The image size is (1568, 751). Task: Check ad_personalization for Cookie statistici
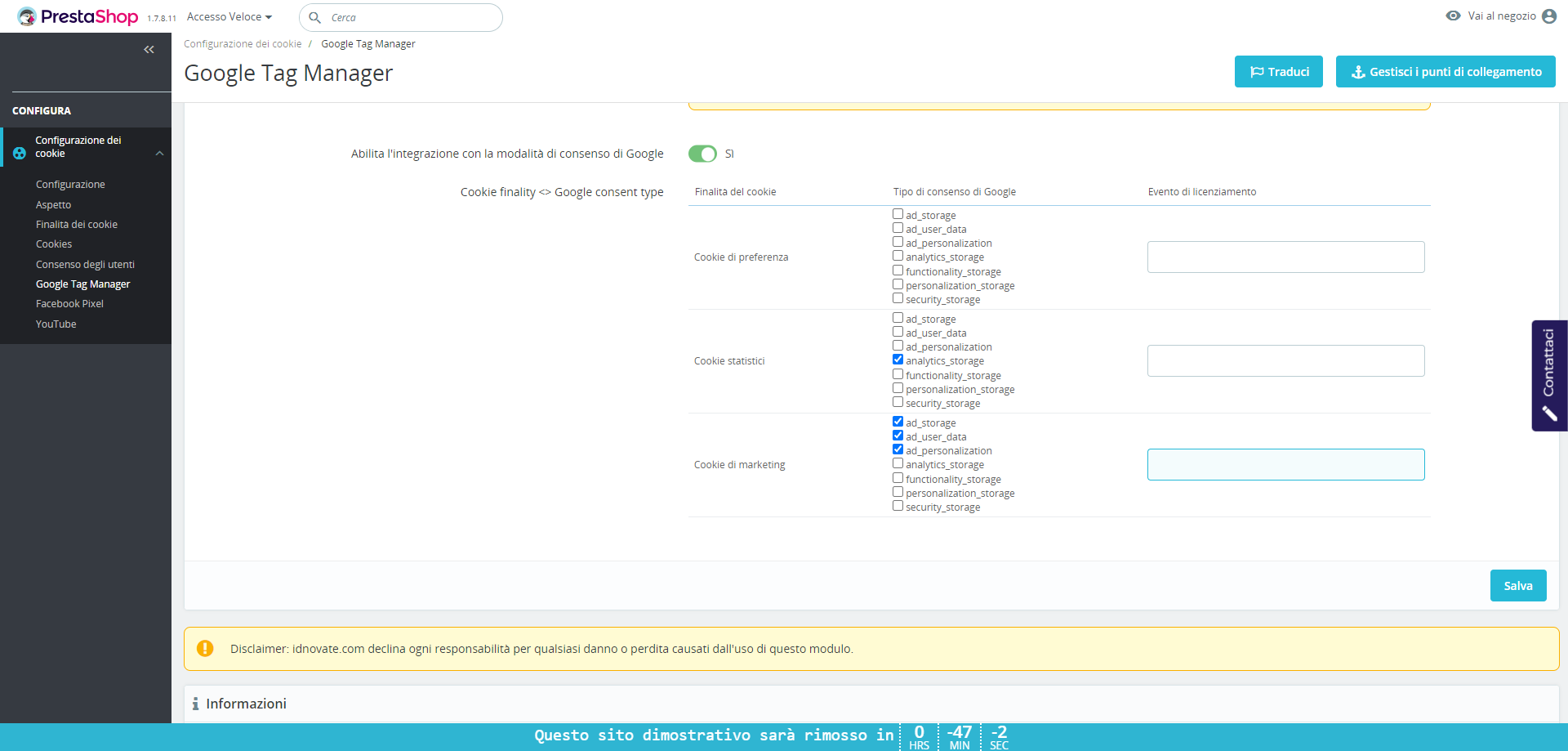point(898,346)
